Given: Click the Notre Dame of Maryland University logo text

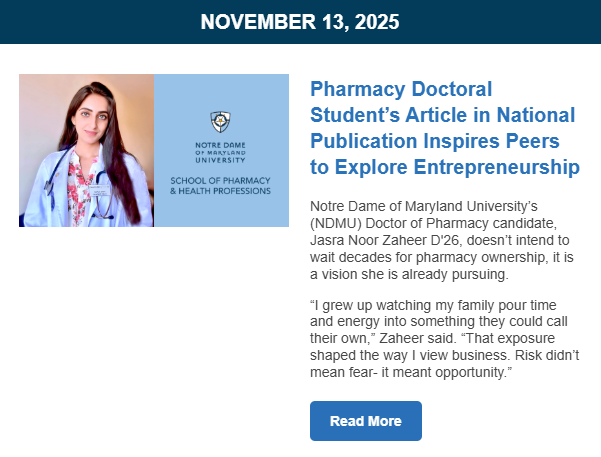Looking at the screenshot, I should (219, 152).
